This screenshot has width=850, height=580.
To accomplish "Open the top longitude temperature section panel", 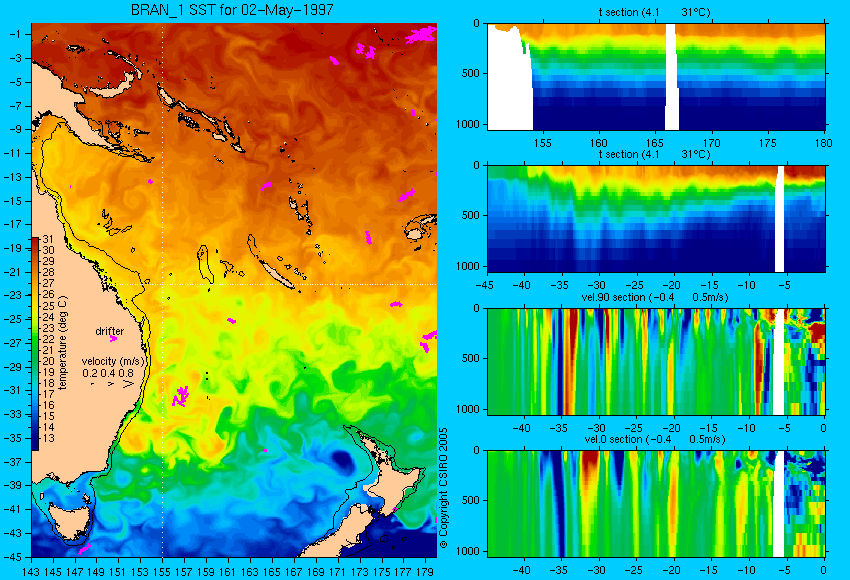I will [x=656, y=76].
